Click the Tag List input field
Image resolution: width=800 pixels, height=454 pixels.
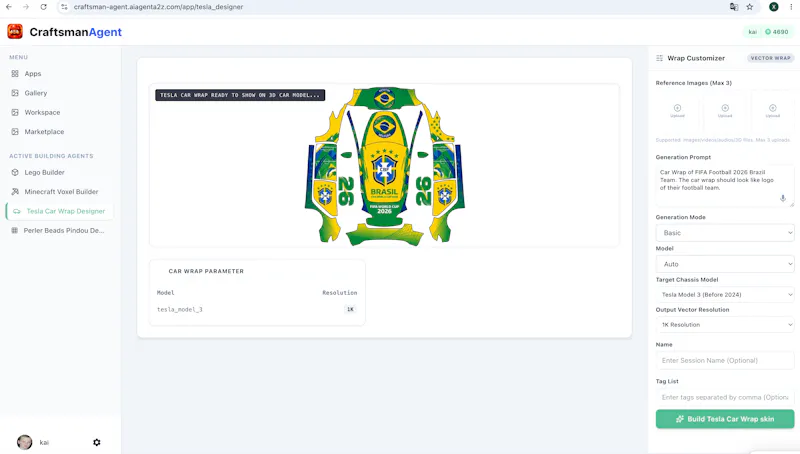[725, 397]
